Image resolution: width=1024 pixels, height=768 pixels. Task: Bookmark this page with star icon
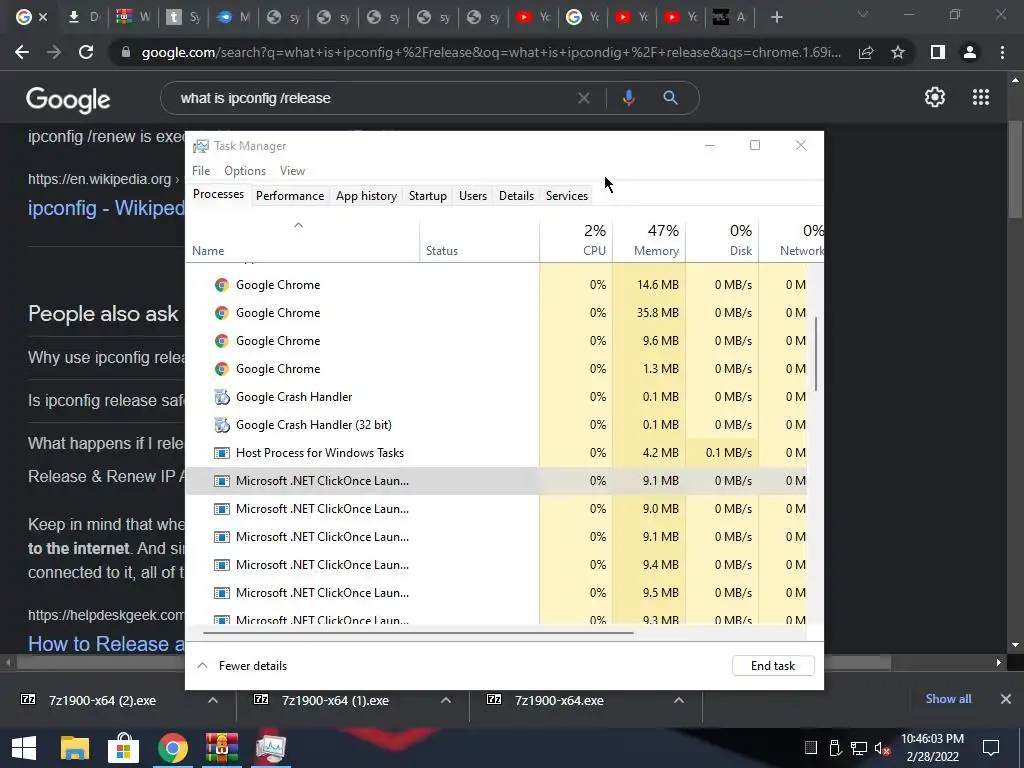click(x=898, y=52)
